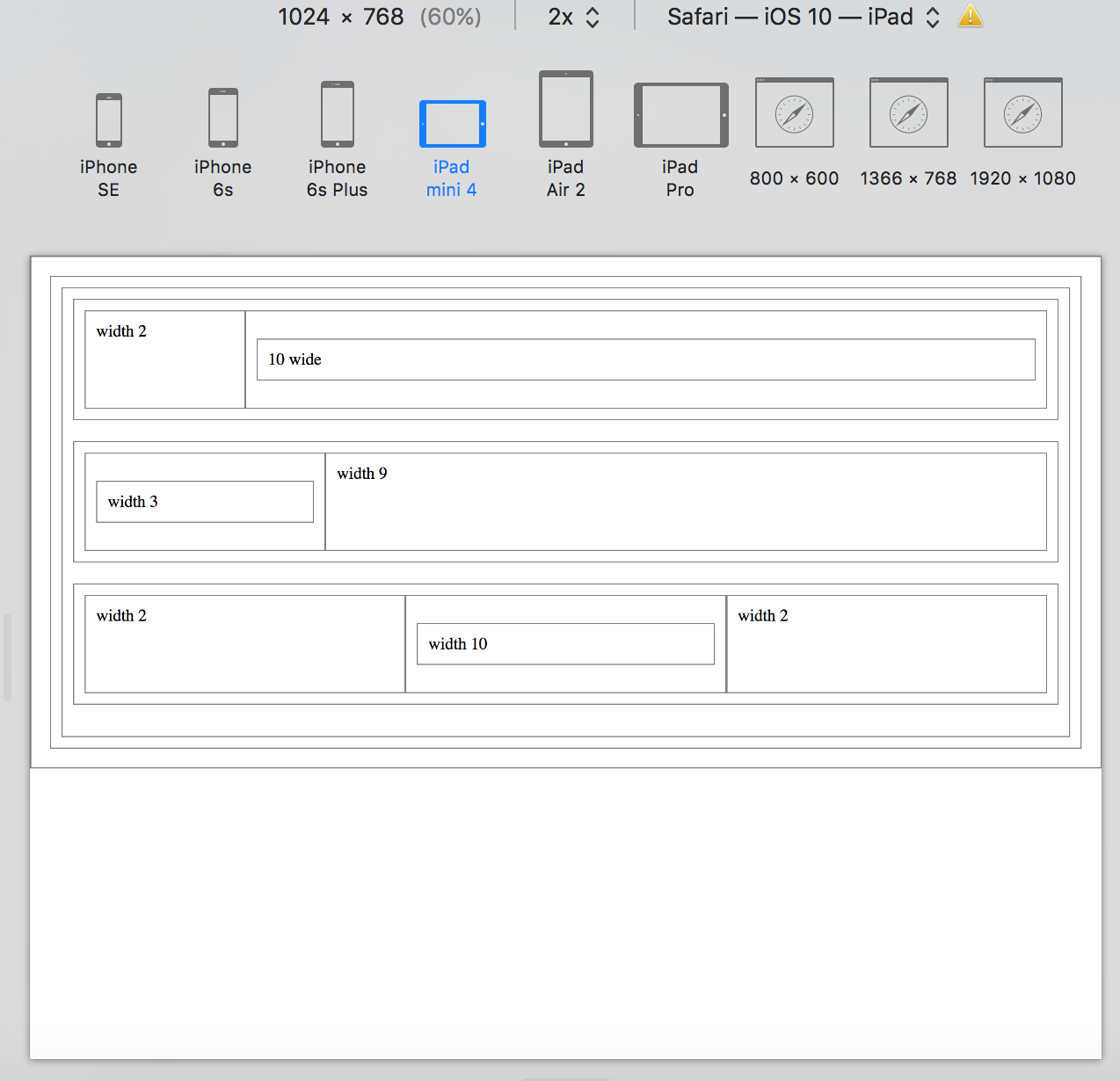Click the 'width 2' cell in first row

(164, 359)
